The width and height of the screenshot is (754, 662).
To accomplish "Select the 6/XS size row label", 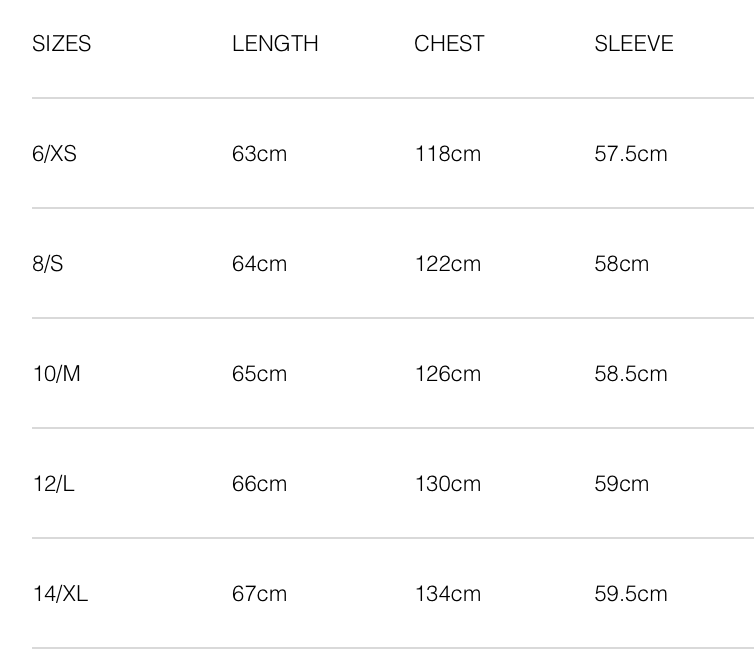I will [x=54, y=154].
